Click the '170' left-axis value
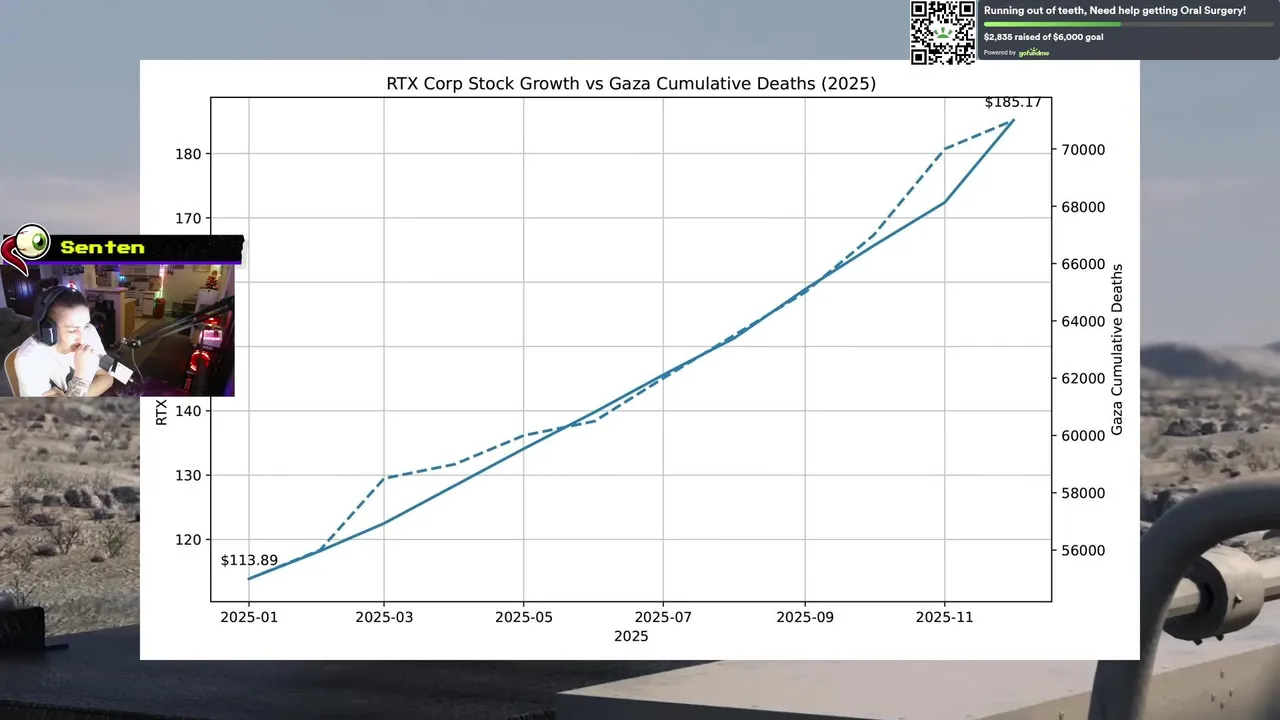Image resolution: width=1280 pixels, height=720 pixels. click(188, 218)
